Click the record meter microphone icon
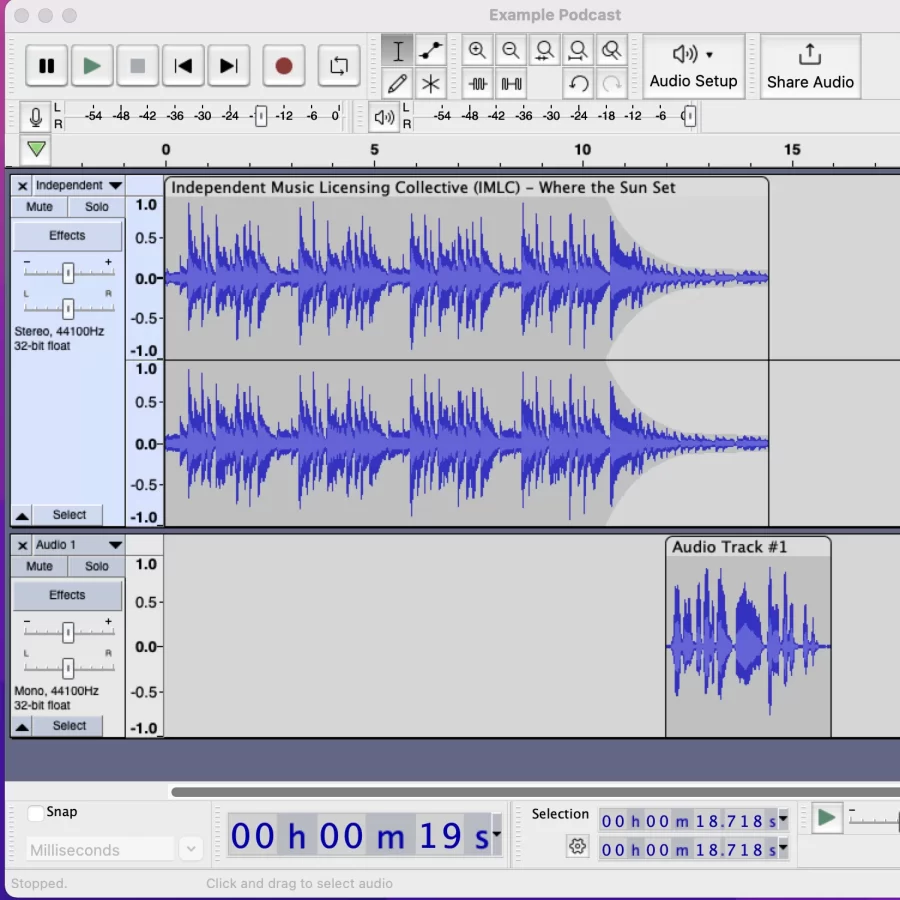The width and height of the screenshot is (900, 900). coord(36,117)
